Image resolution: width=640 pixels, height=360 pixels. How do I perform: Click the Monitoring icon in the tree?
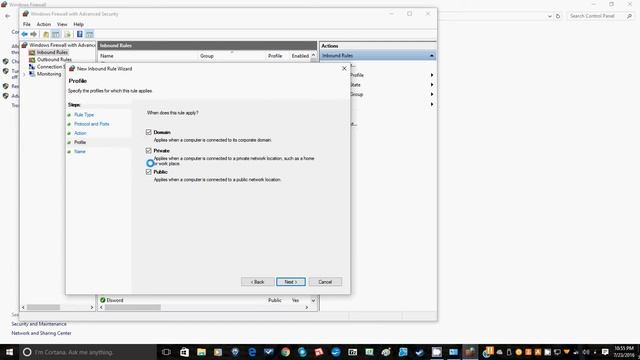[x=32, y=74]
